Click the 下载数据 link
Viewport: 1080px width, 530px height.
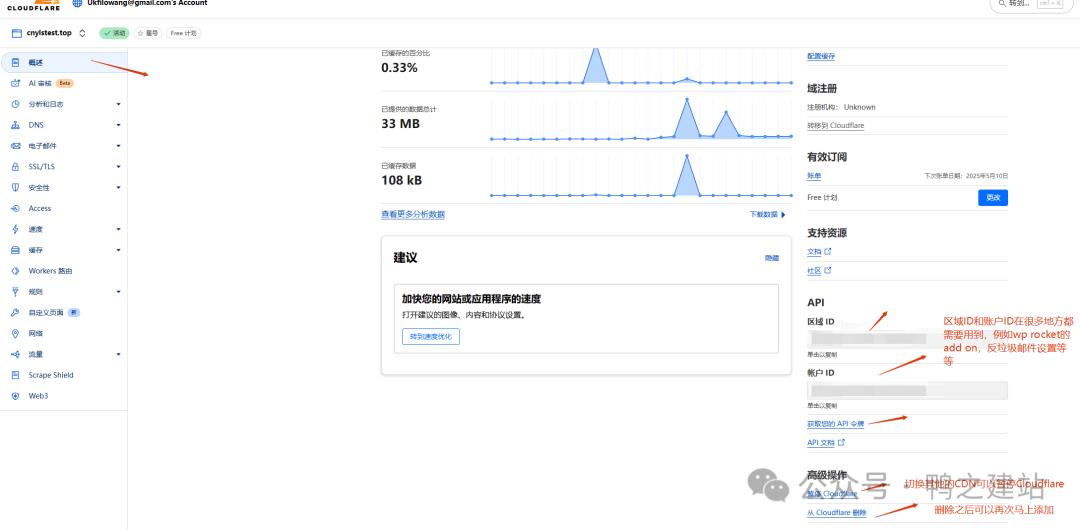tap(767, 214)
